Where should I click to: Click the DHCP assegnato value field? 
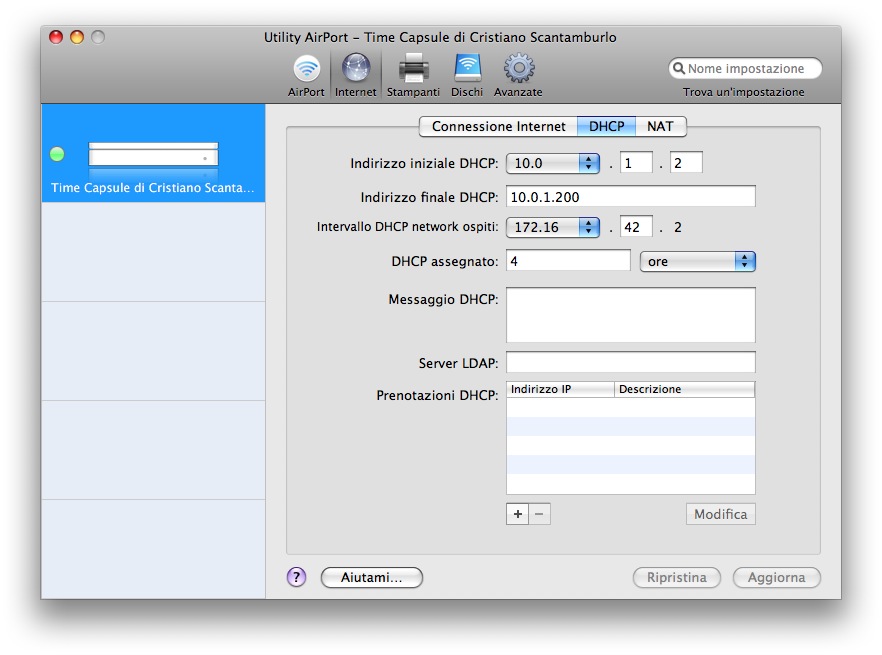click(x=568, y=261)
